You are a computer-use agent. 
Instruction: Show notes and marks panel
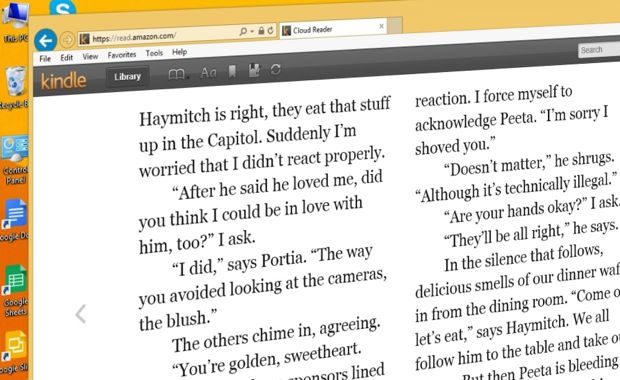254,70
